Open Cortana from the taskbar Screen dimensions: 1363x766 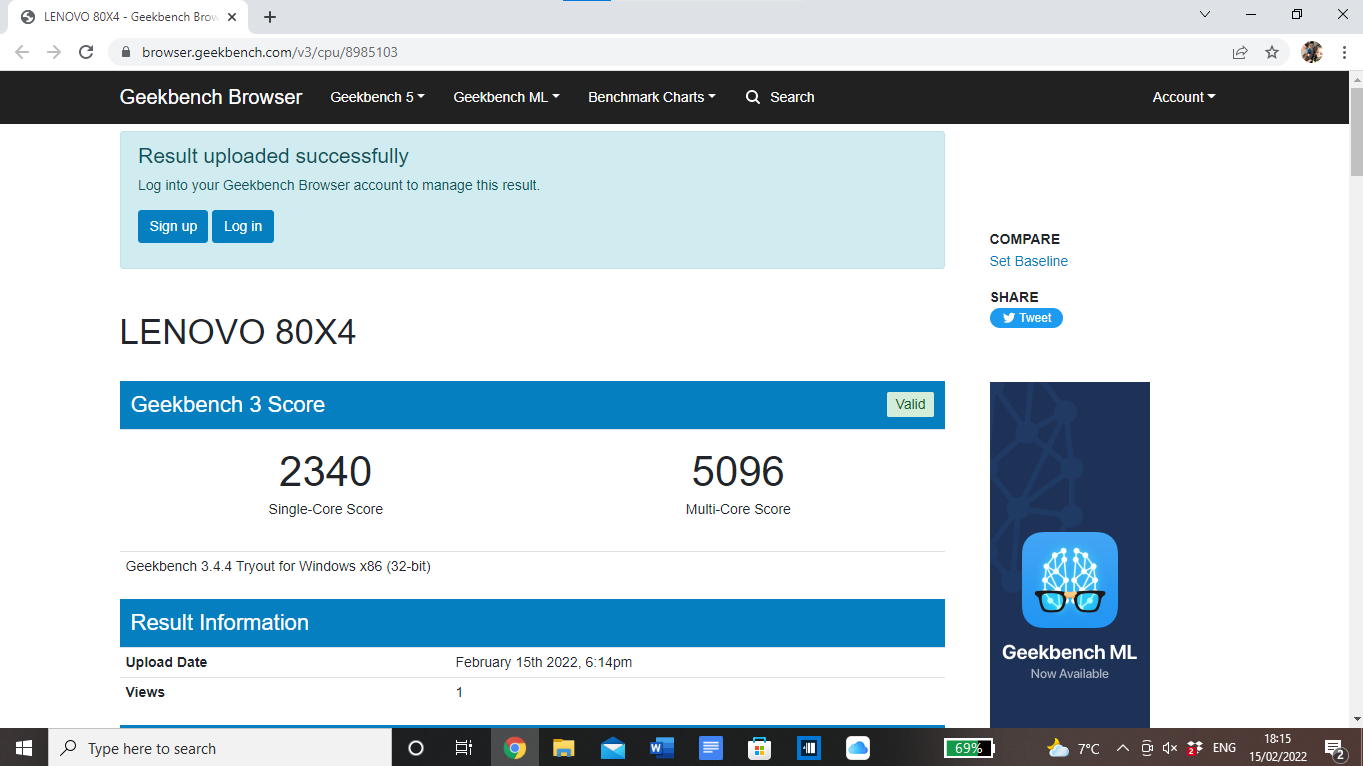click(x=416, y=747)
